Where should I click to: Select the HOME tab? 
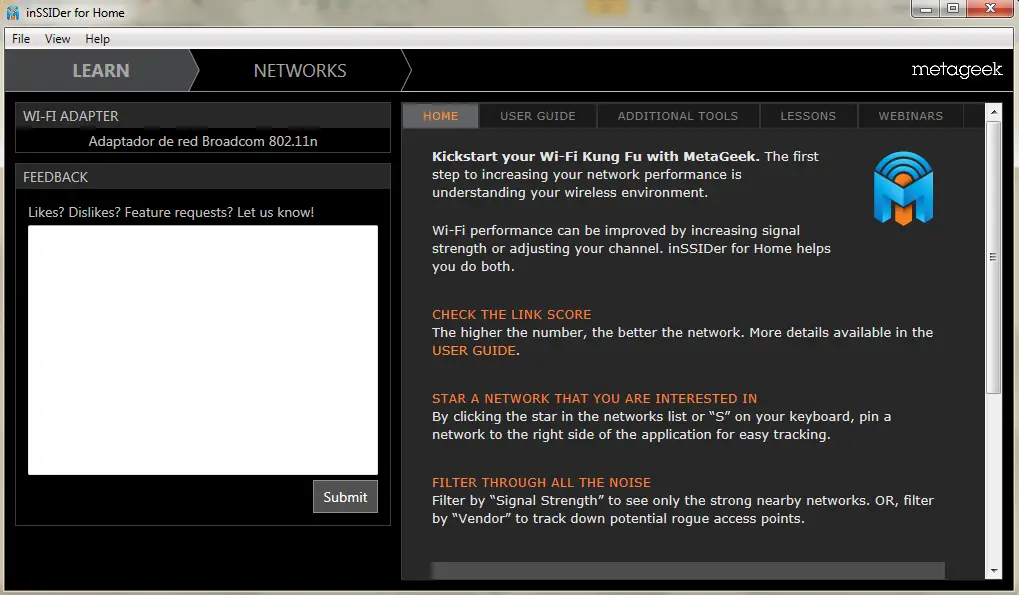tap(441, 116)
